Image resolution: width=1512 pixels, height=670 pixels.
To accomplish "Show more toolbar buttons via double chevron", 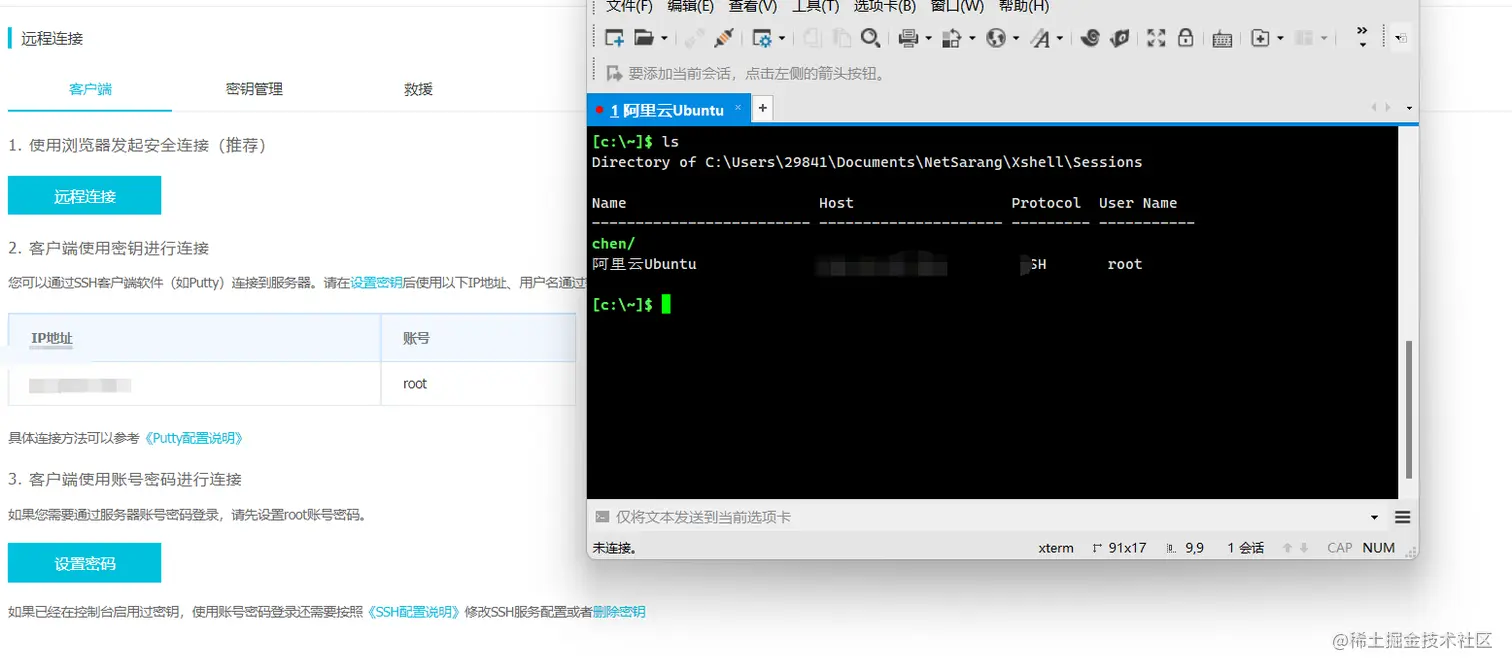I will click(1362, 31).
